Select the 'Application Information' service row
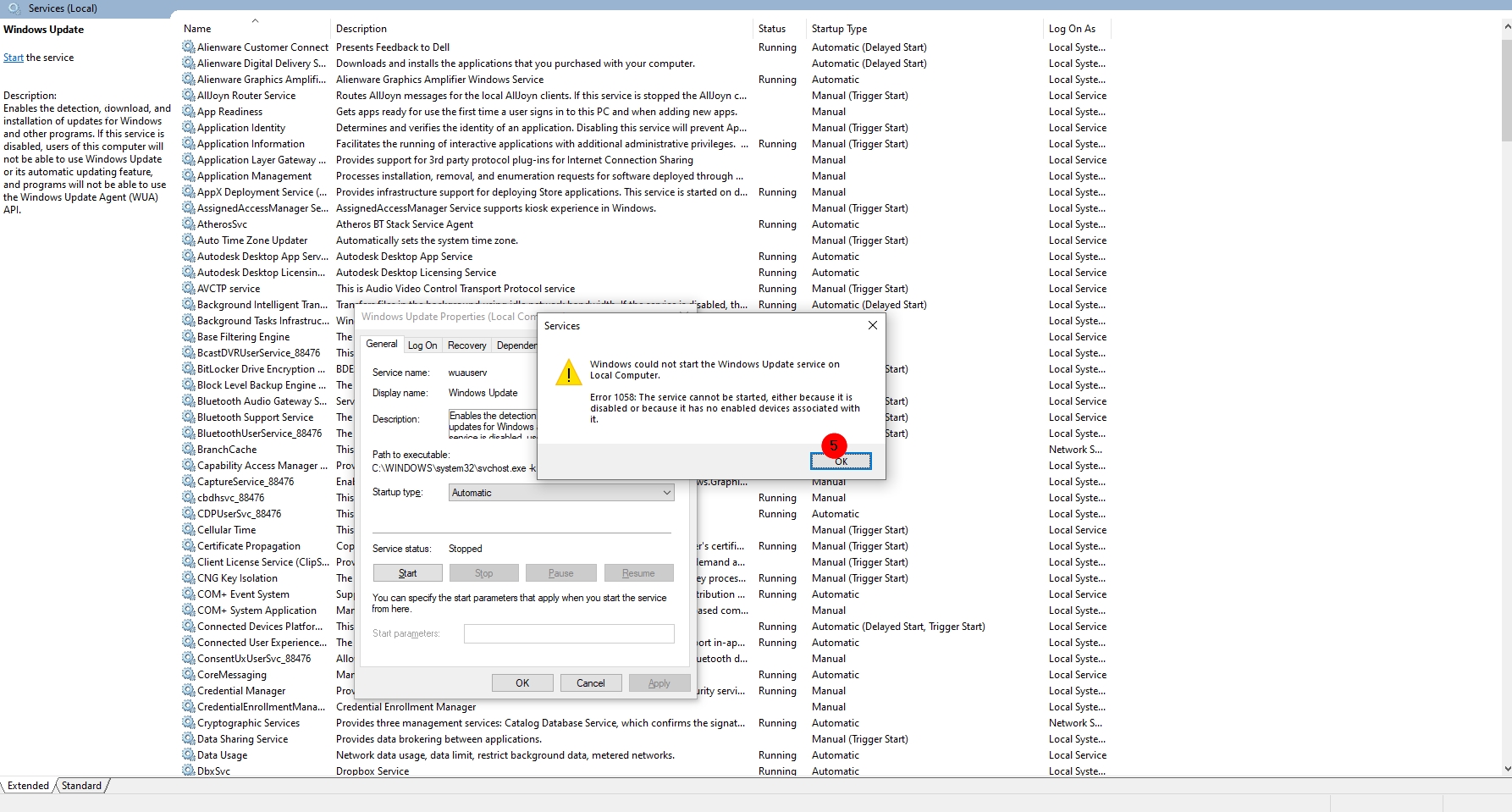The image size is (1512, 812). pos(645,144)
